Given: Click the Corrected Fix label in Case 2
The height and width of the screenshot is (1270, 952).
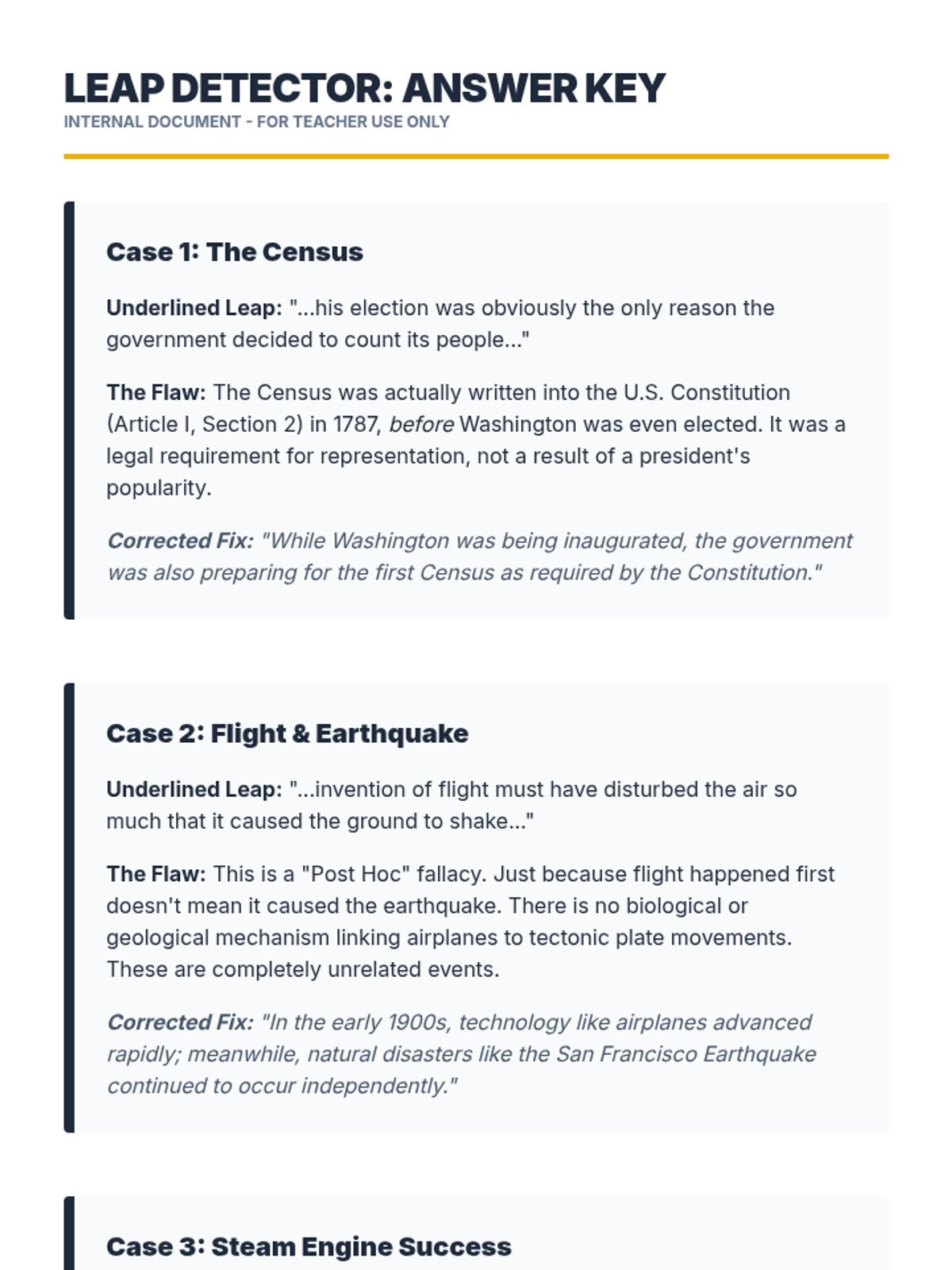Looking at the screenshot, I should [180, 1022].
